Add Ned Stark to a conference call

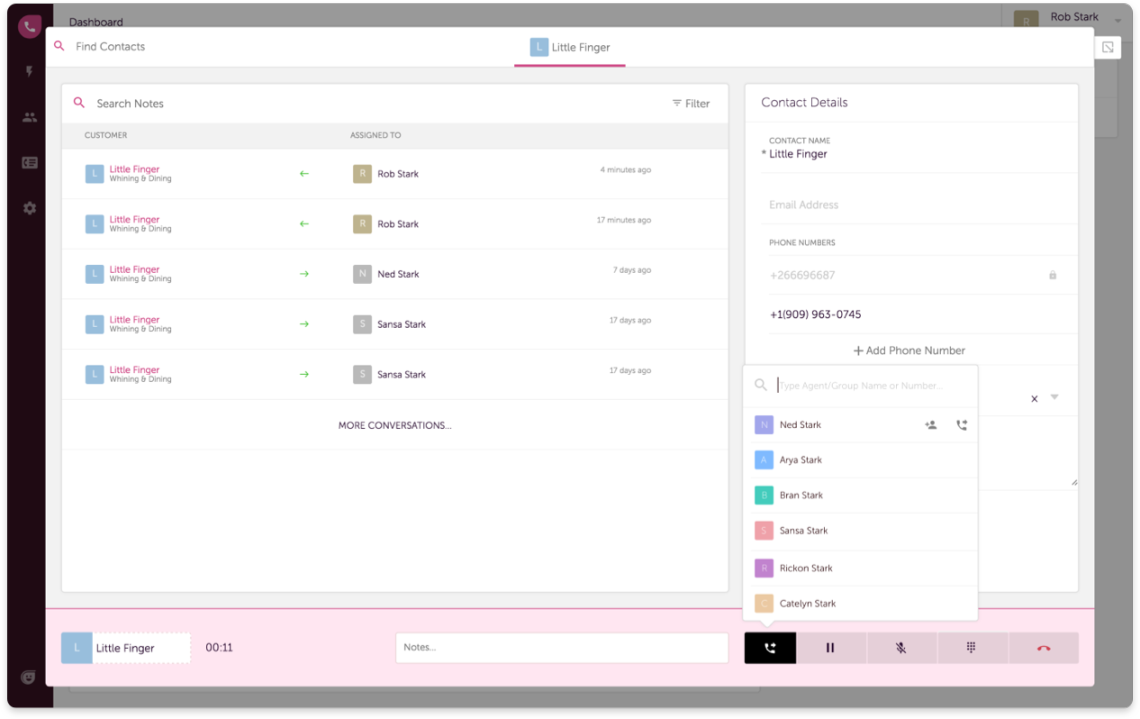pyautogui.click(x=930, y=424)
